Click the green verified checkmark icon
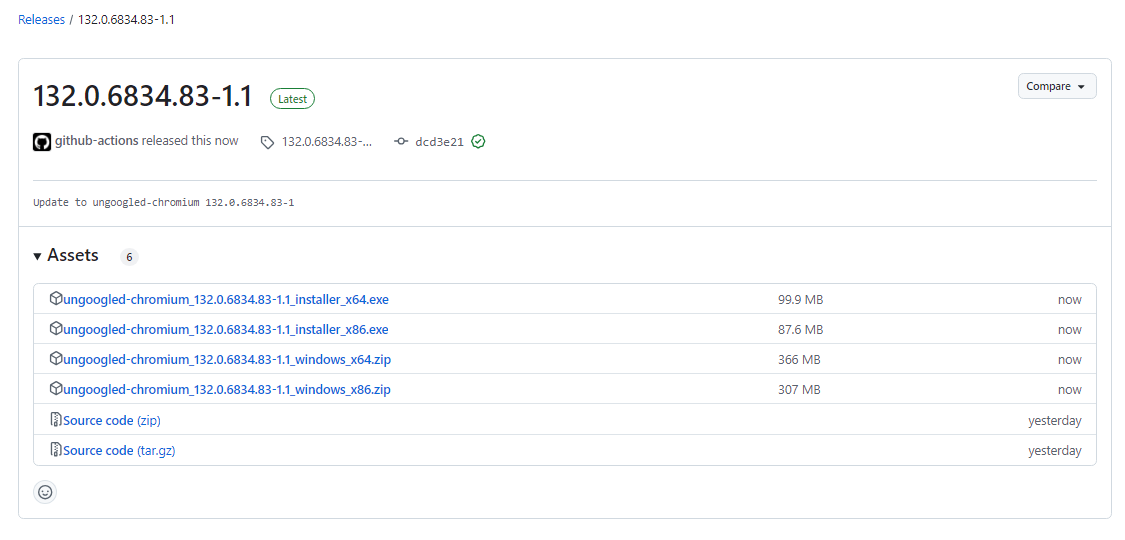The image size is (1125, 540). [x=479, y=142]
